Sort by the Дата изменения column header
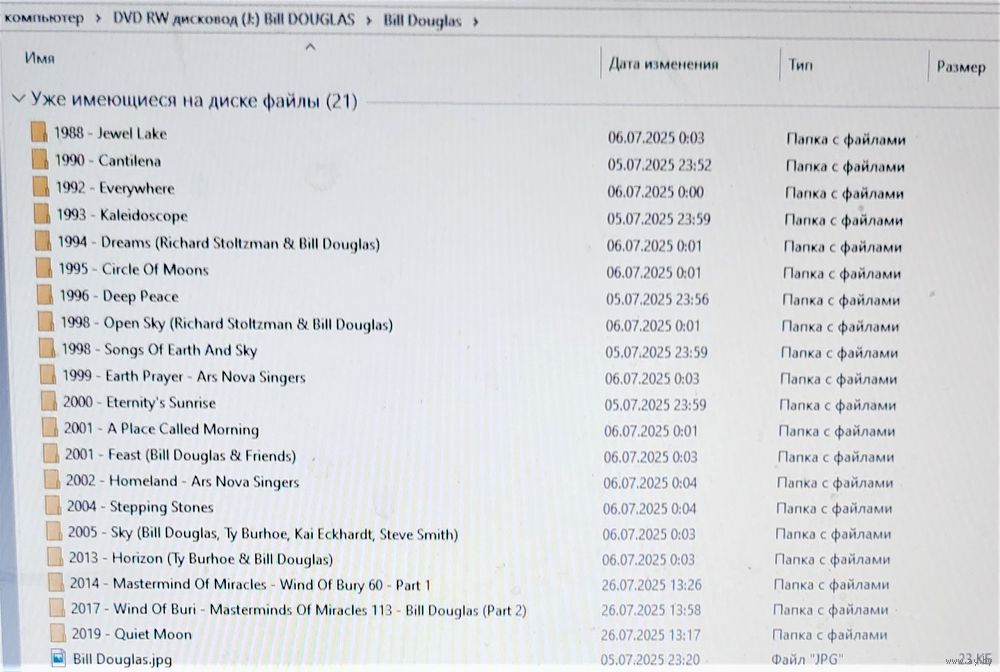The height and width of the screenshot is (672, 1000). [663, 64]
